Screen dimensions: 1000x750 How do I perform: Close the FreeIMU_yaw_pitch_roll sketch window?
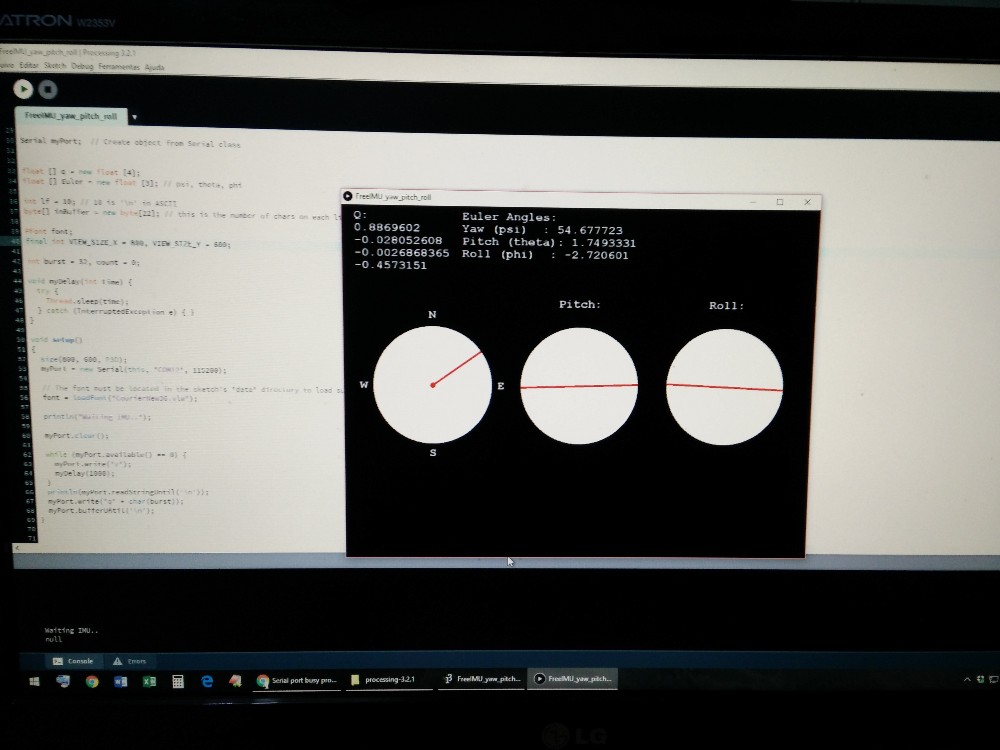point(807,202)
